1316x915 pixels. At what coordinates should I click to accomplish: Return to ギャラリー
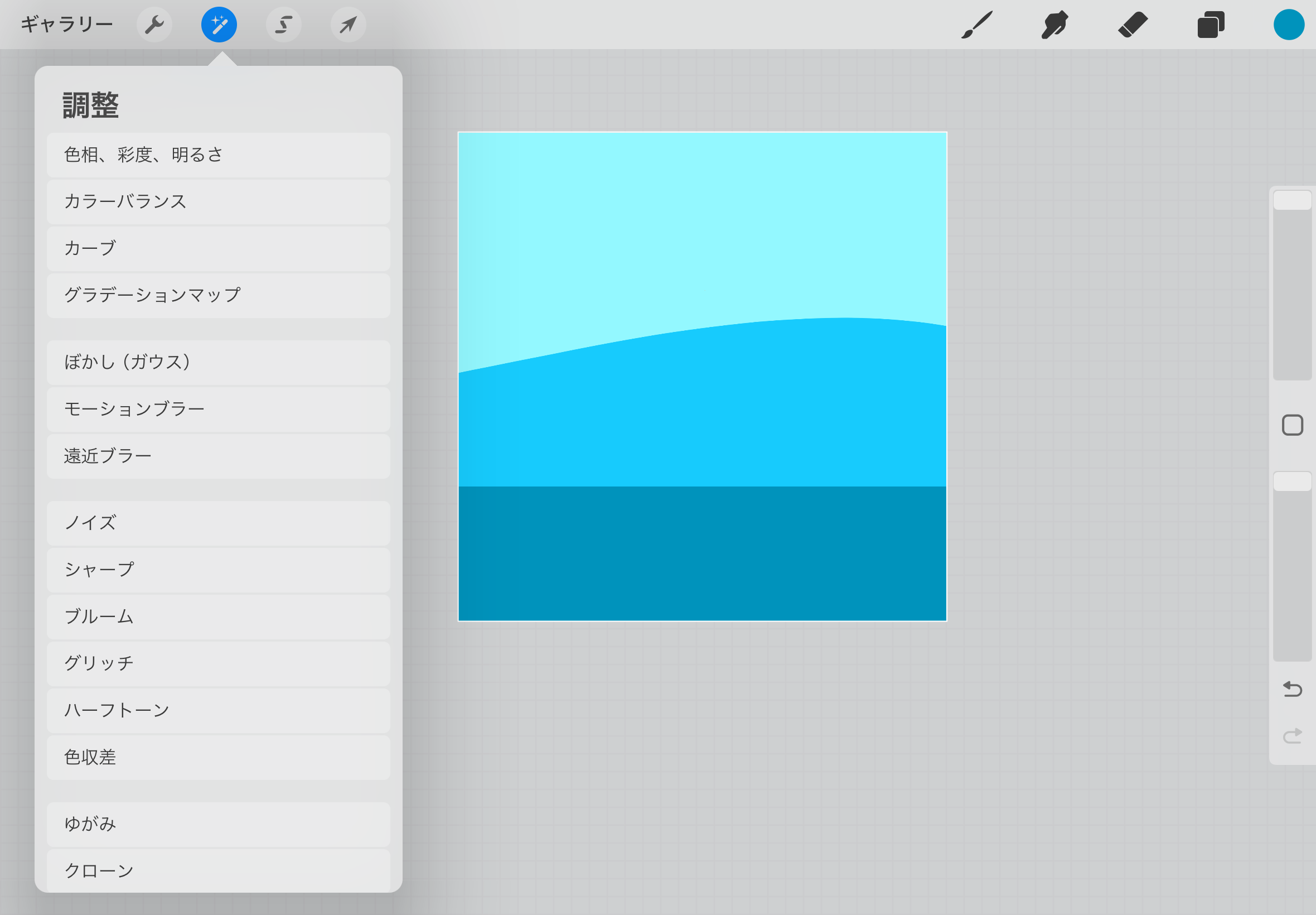(x=66, y=25)
